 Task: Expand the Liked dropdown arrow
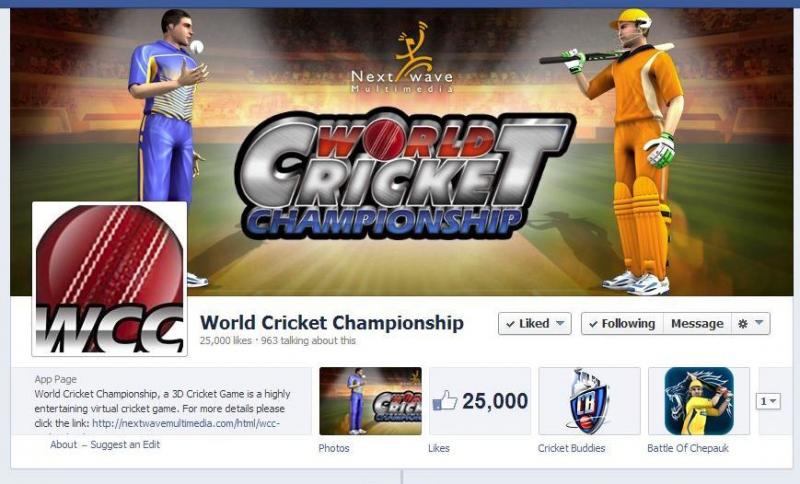pos(560,323)
